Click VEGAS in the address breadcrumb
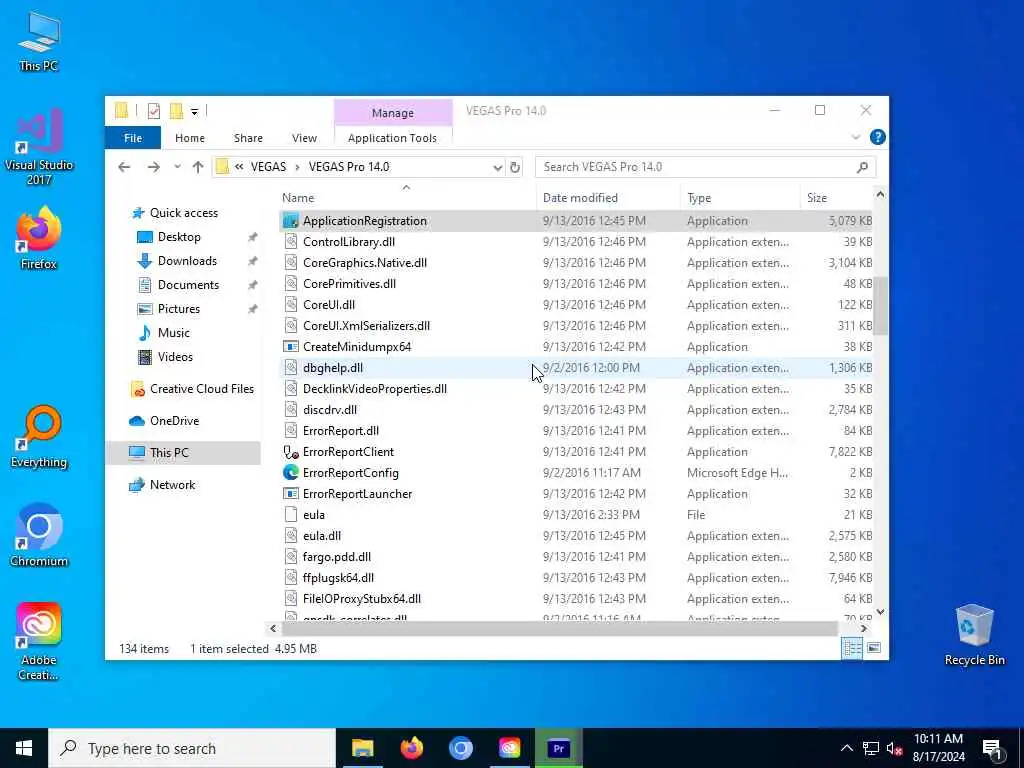The width and height of the screenshot is (1024, 768). pyautogui.click(x=268, y=167)
